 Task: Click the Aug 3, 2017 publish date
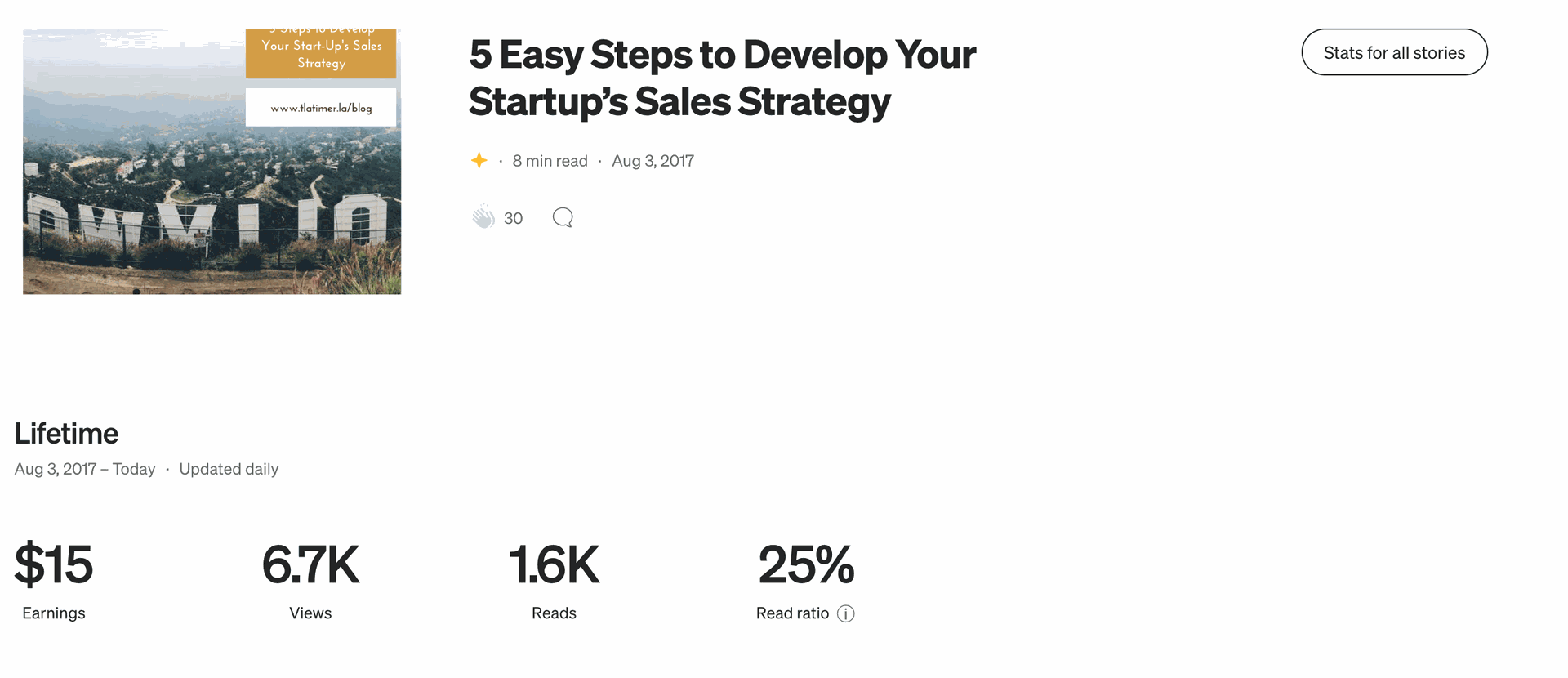pyautogui.click(x=653, y=161)
